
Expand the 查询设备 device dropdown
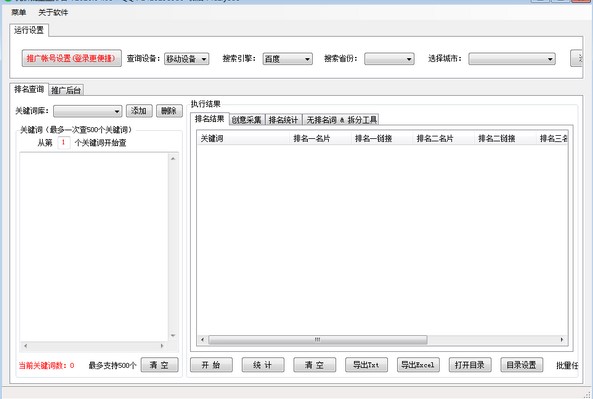[x=186, y=59]
